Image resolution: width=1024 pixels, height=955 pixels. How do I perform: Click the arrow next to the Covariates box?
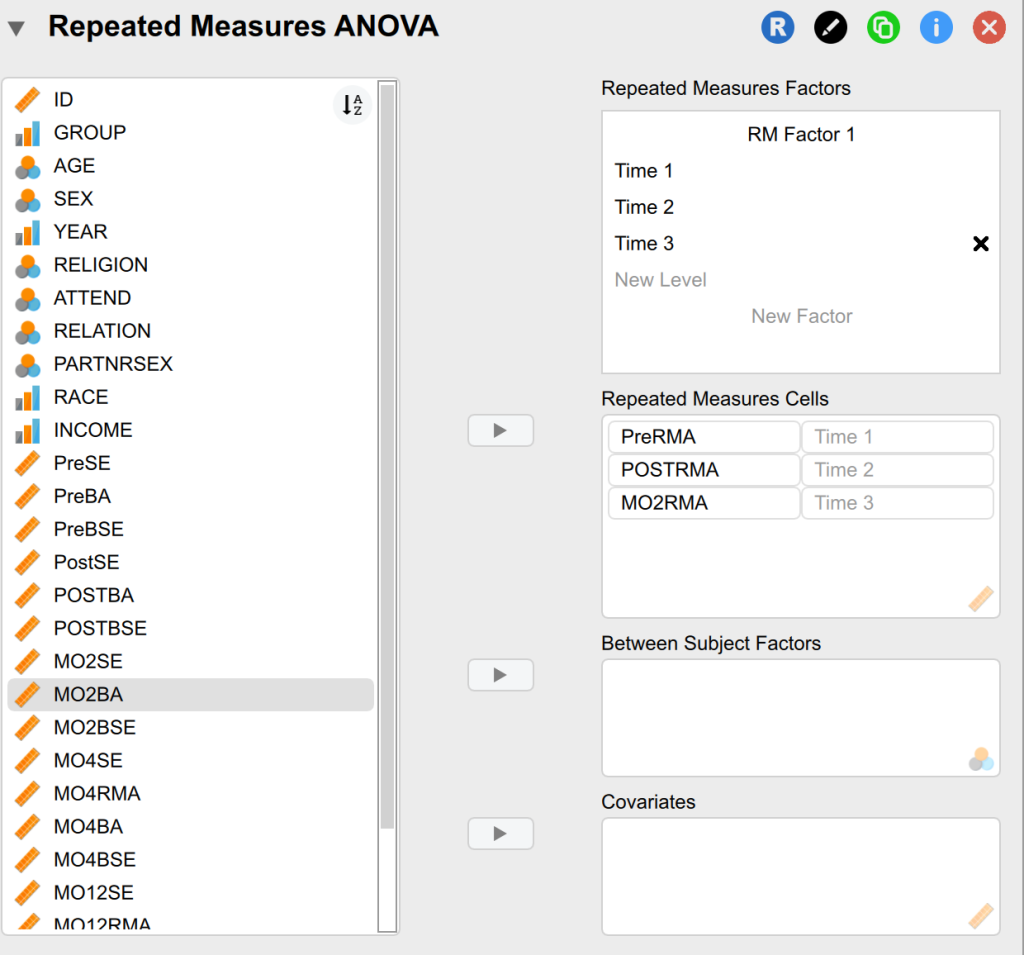(500, 833)
